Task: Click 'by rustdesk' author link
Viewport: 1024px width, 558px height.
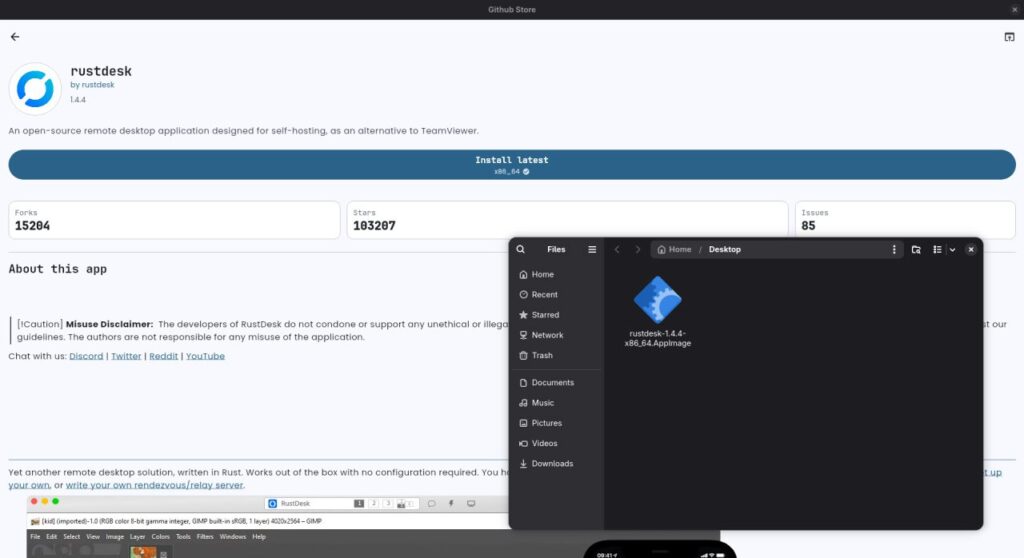Action: [92, 85]
